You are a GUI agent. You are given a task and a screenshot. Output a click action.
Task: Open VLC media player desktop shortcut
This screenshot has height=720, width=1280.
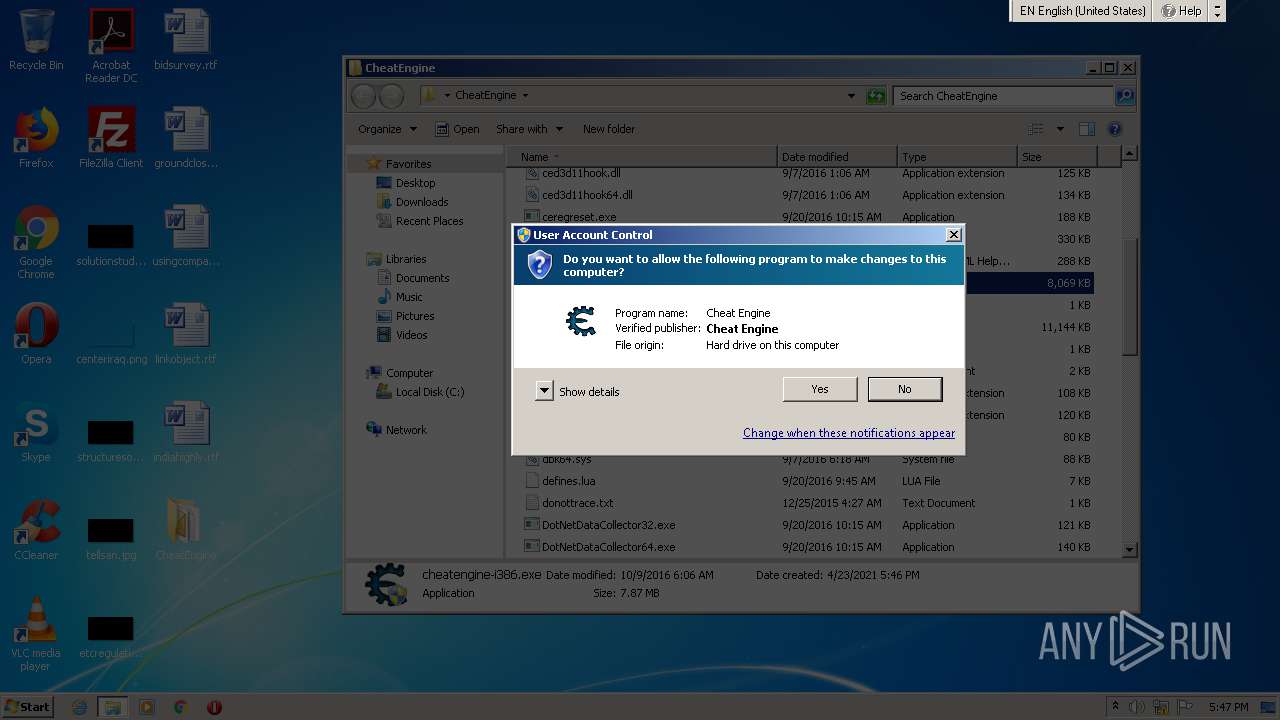36,634
